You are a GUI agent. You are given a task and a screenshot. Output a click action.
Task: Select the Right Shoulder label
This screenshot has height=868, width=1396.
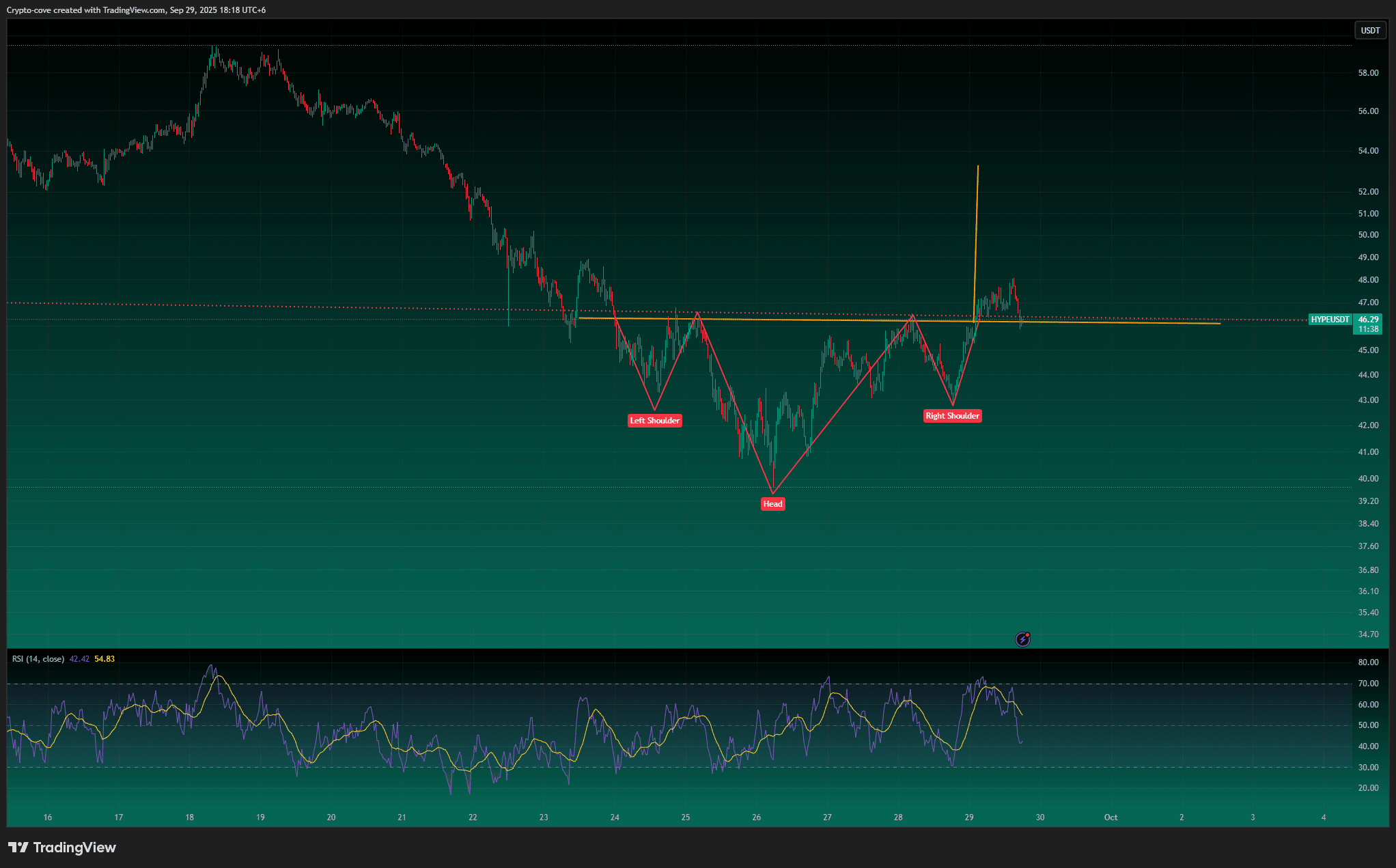pyautogui.click(x=952, y=416)
